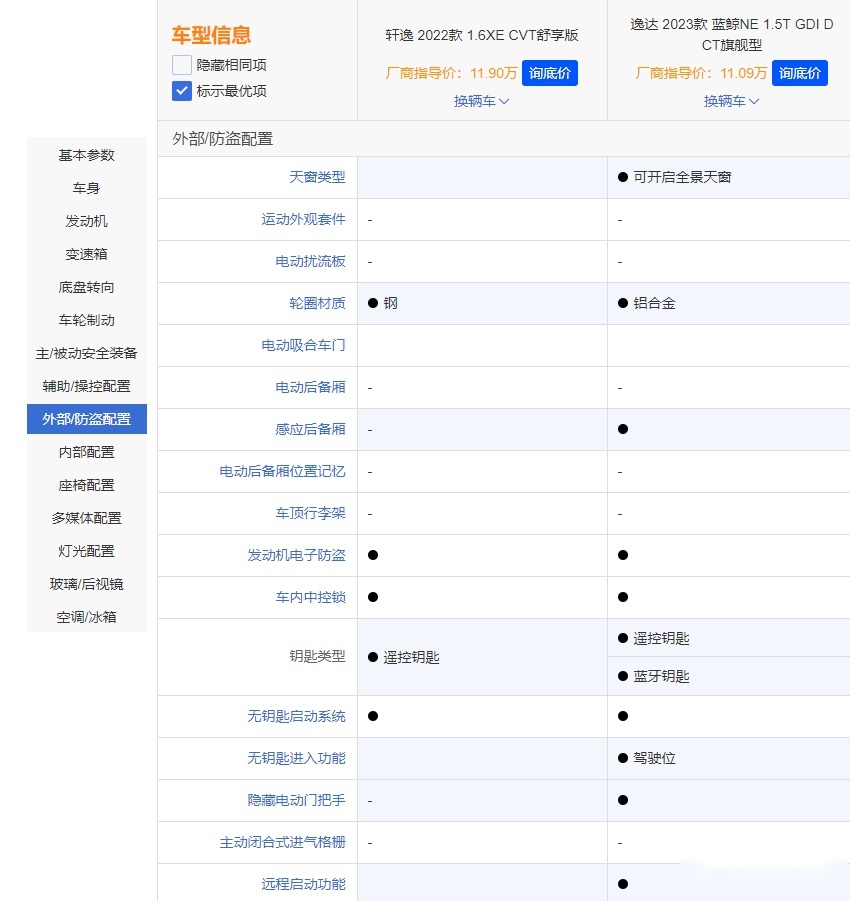
Task: Open 主/被动安全装备 section
Action: pyautogui.click(x=87, y=353)
